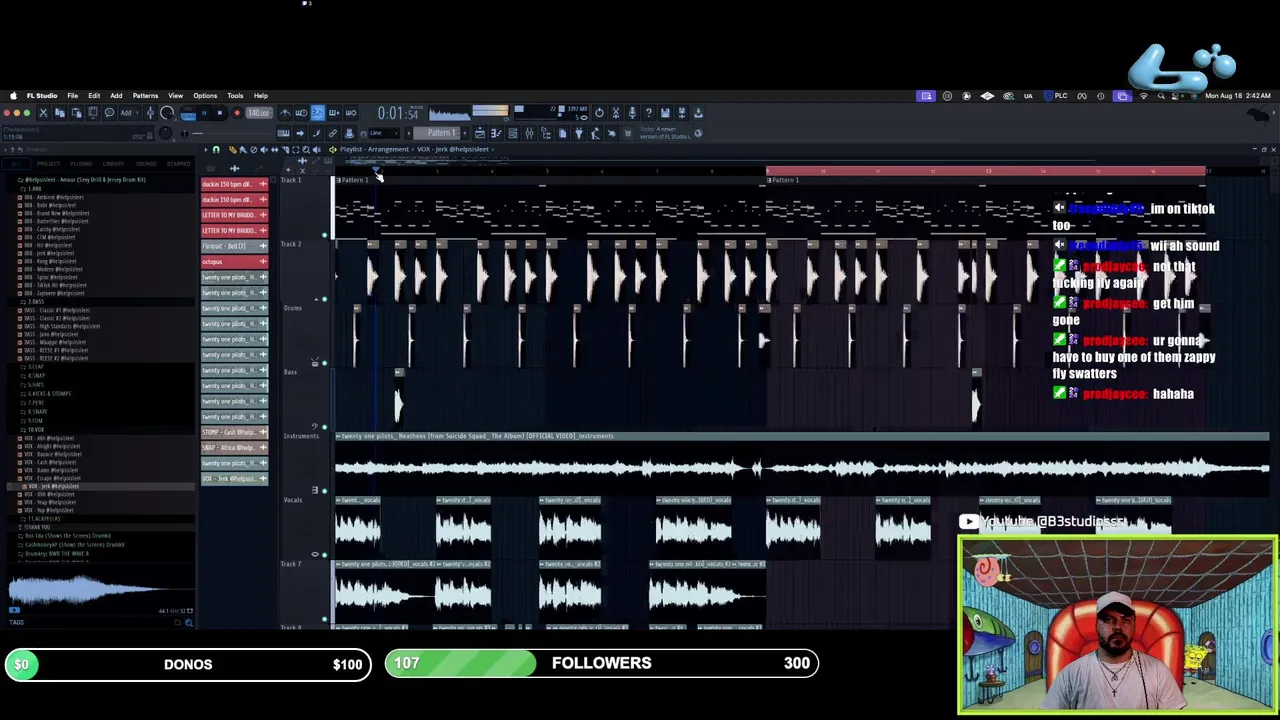Switch to the PLUGINS browser tab
Viewport: 1280px width, 720px height.
[x=81, y=164]
